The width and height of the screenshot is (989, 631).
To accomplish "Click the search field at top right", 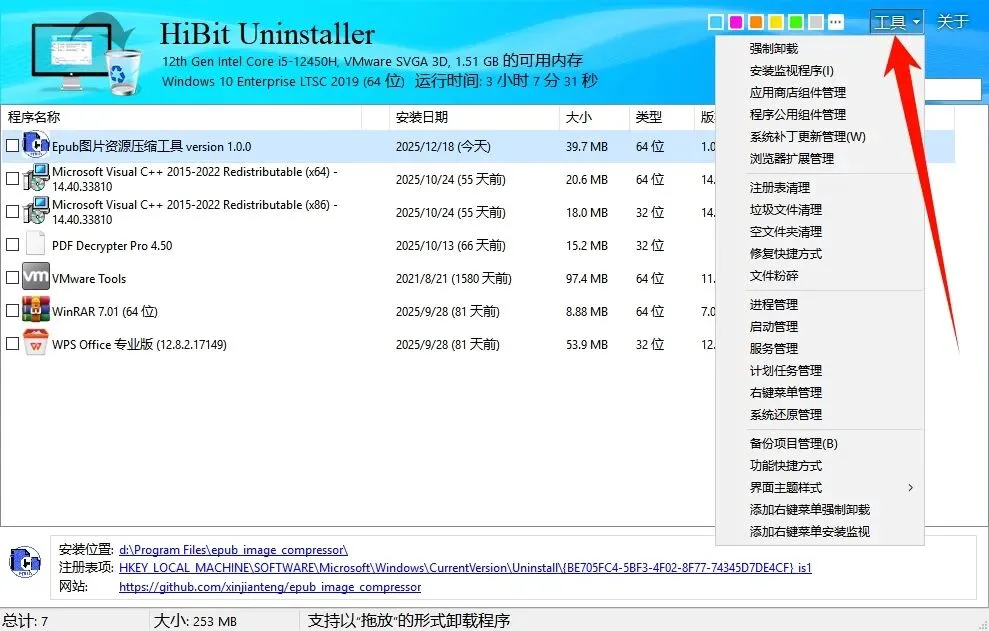I will (x=953, y=89).
